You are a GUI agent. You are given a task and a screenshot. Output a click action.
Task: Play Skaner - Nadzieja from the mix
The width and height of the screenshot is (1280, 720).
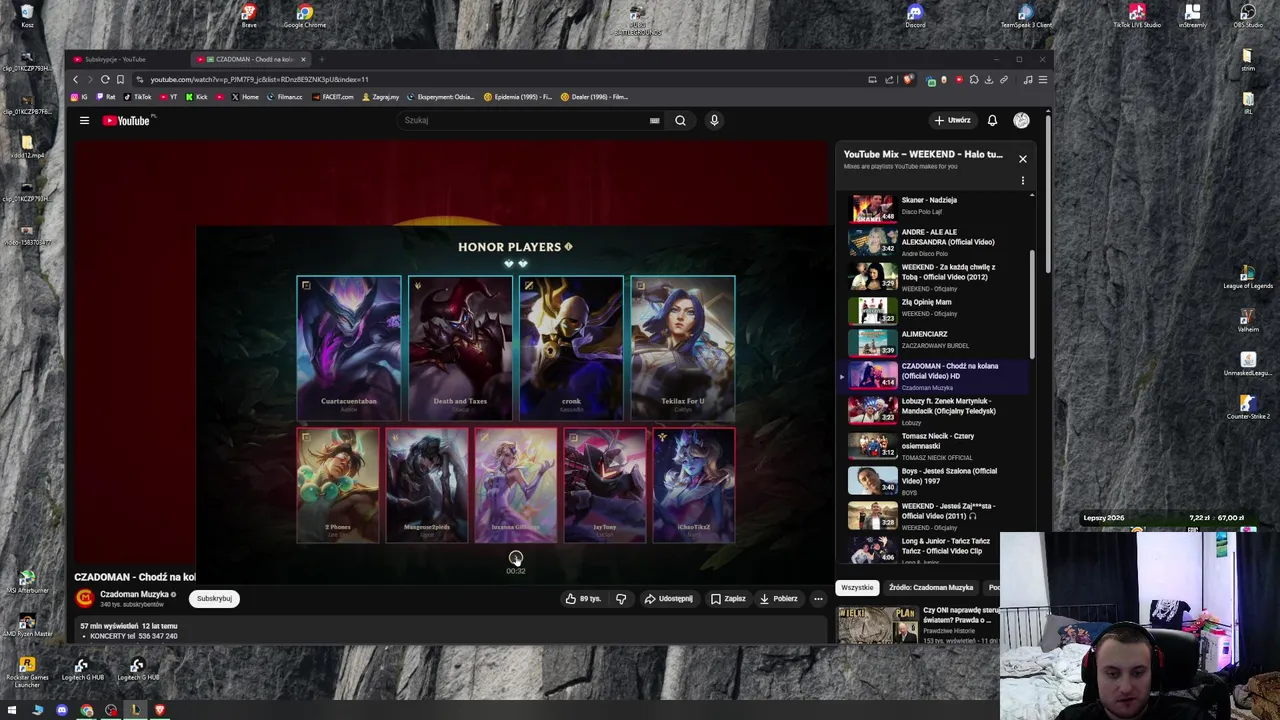click(938, 208)
